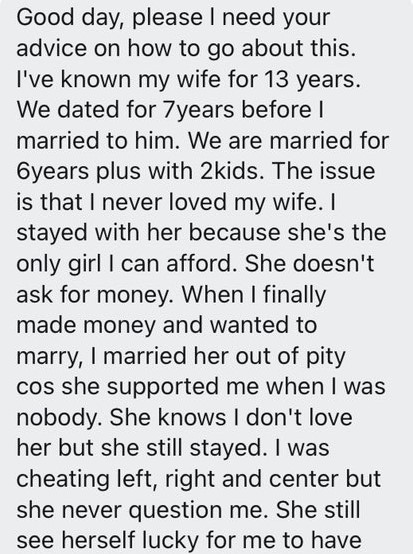The image size is (413, 554).
Task: Select the sentence 'She knows I don't love'
Action: coord(231,417)
